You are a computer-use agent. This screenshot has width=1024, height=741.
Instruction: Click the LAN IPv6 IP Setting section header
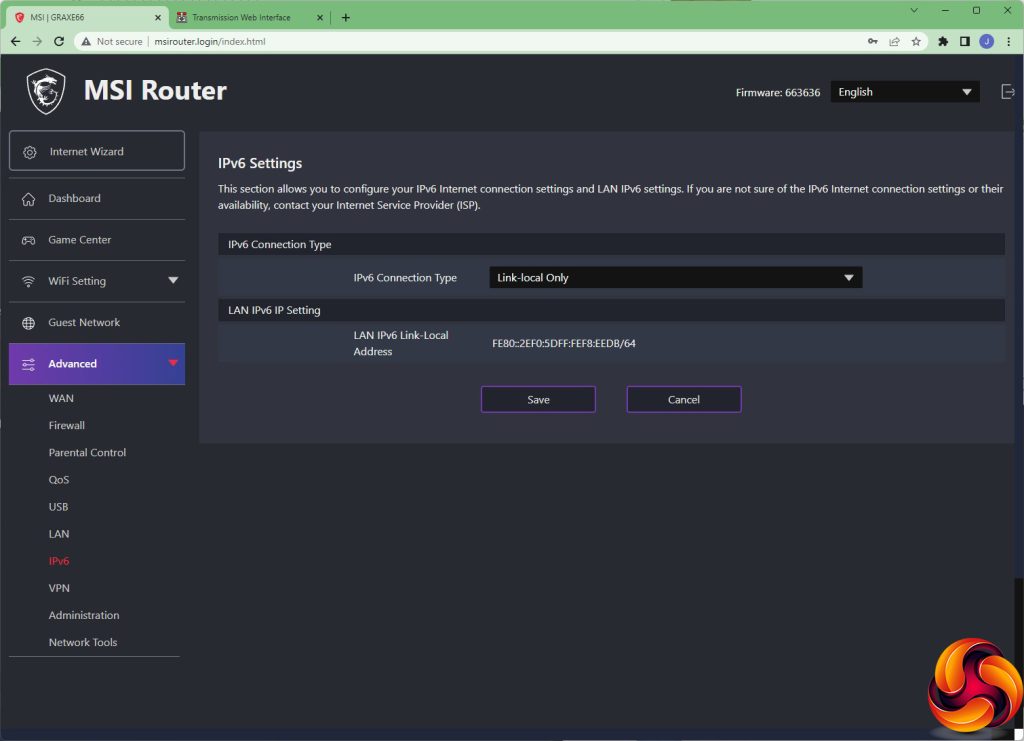click(611, 310)
